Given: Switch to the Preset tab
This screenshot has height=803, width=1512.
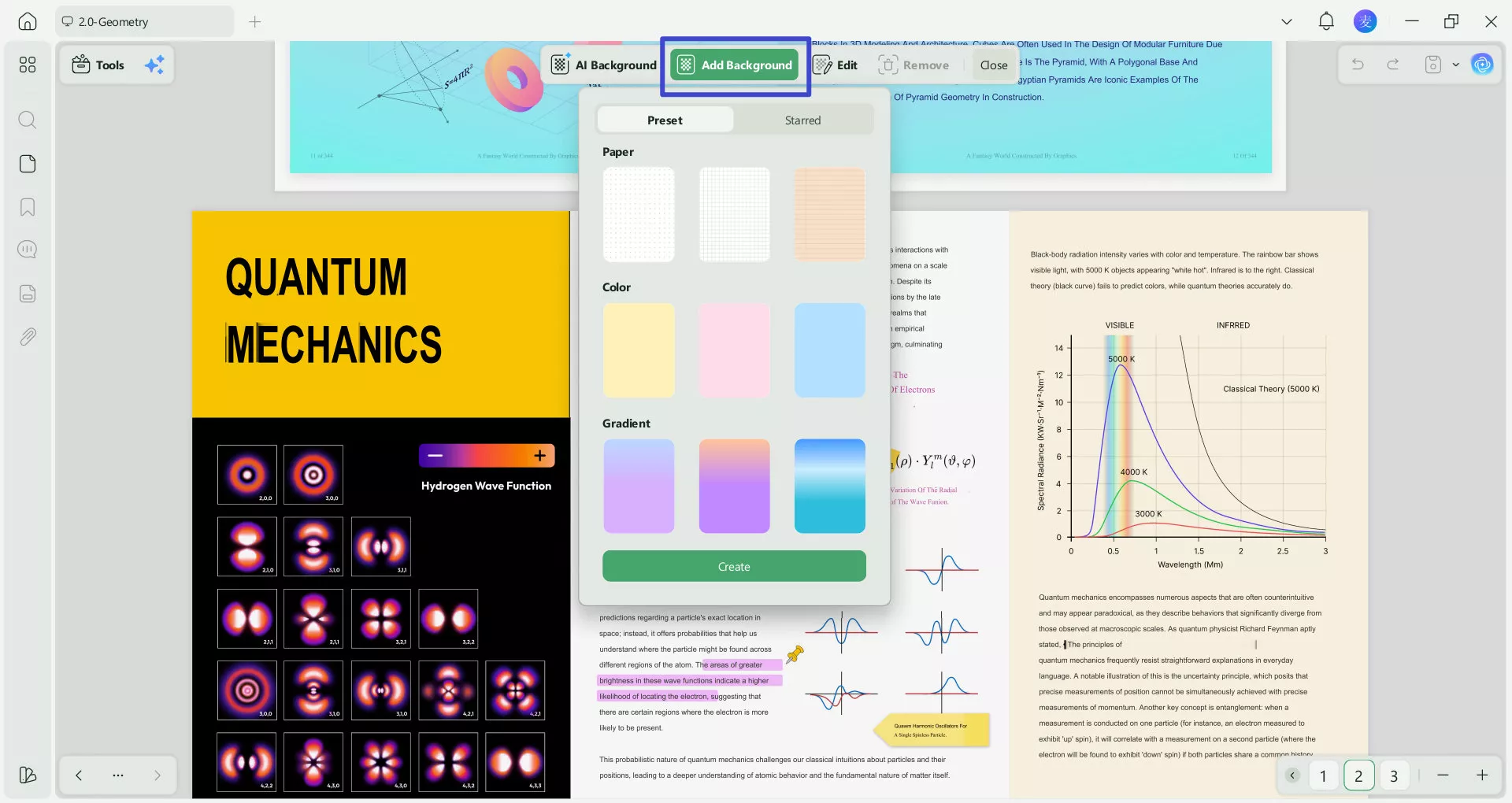Looking at the screenshot, I should pyautogui.click(x=665, y=120).
